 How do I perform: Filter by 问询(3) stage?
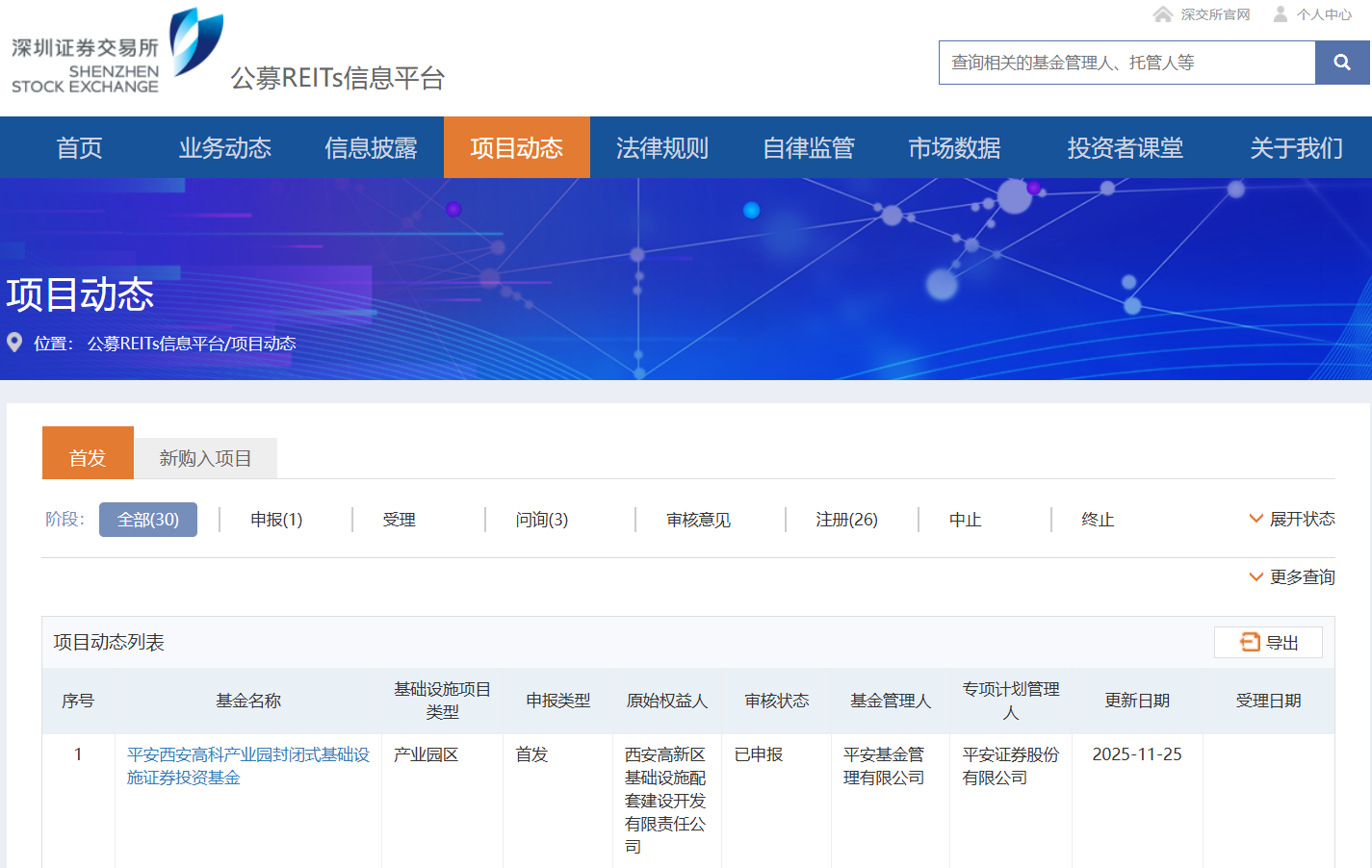point(541,520)
